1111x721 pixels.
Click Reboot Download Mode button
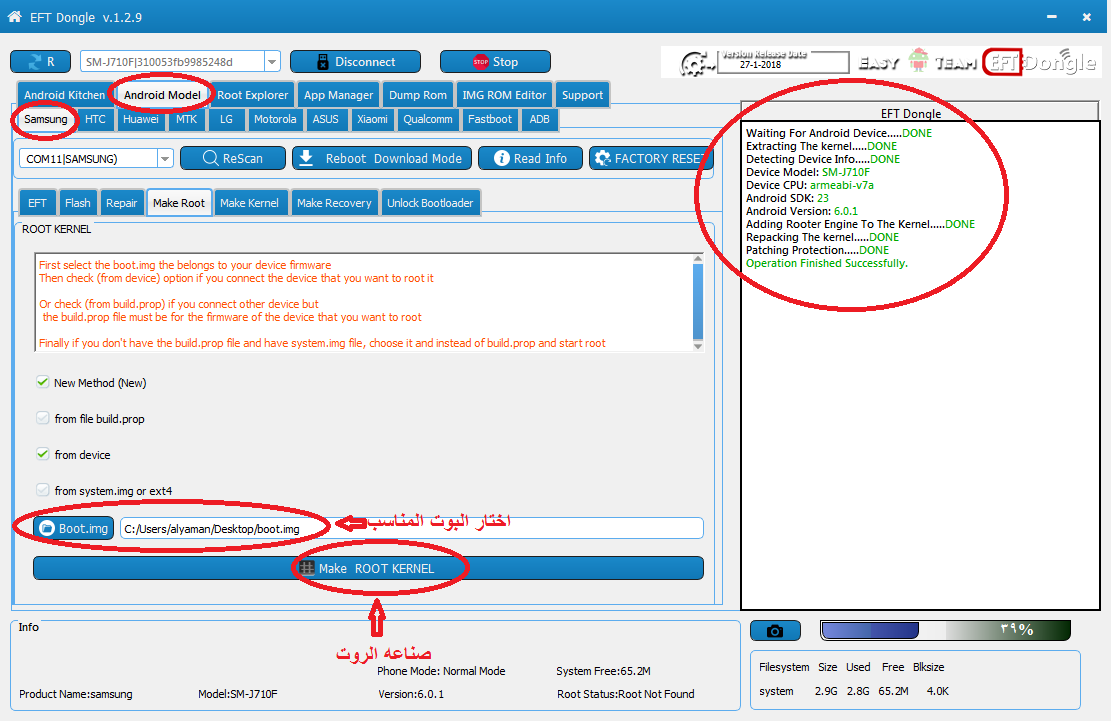(x=383, y=158)
